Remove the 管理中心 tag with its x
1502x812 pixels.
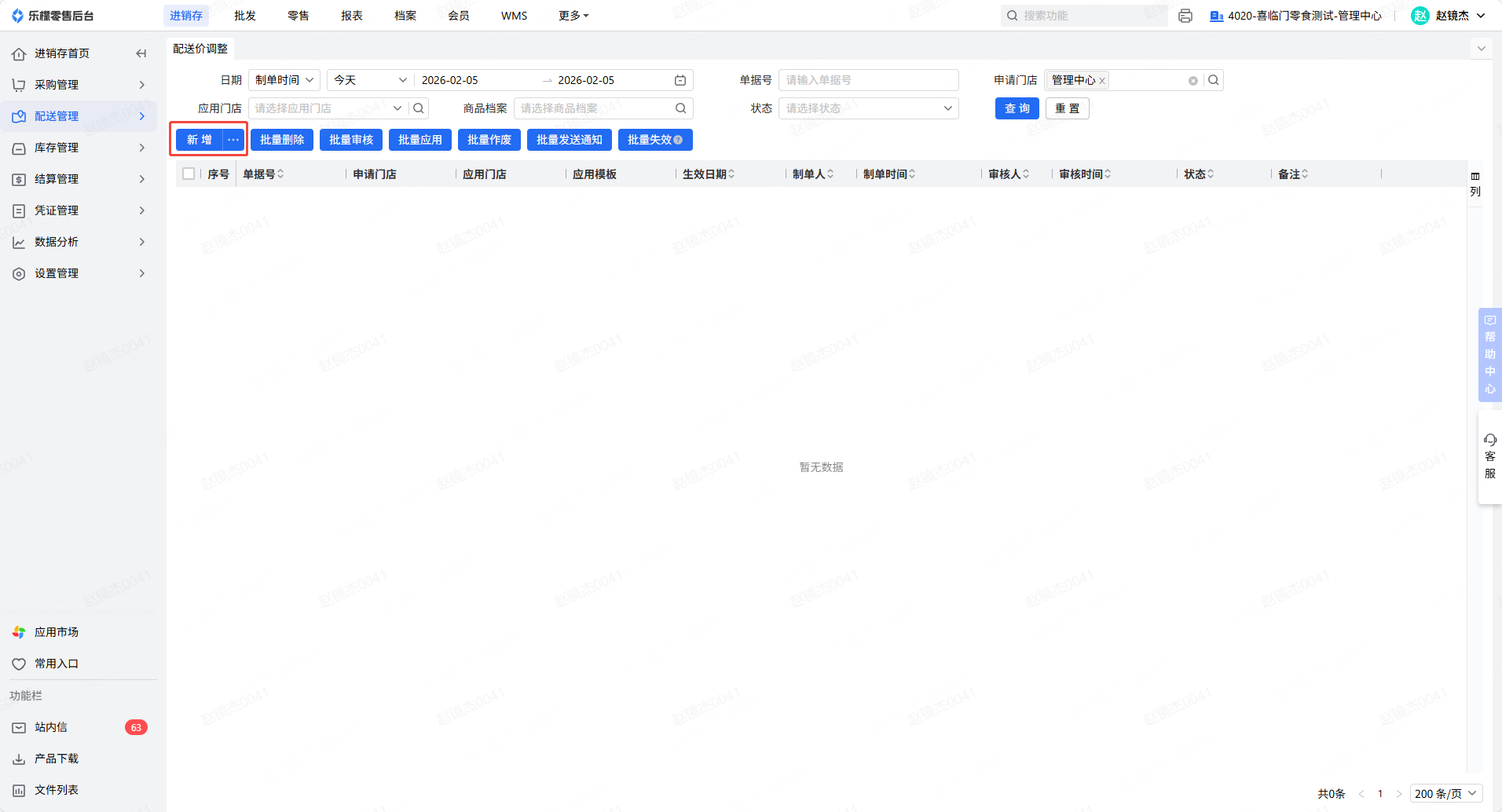point(1102,81)
